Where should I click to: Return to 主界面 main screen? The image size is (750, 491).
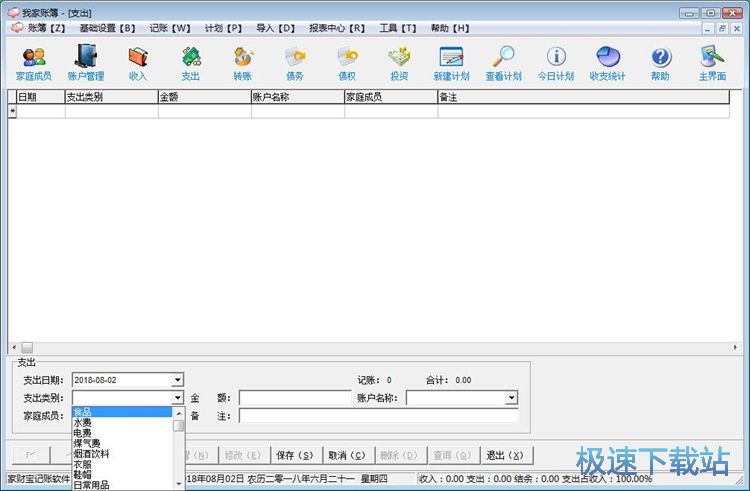point(712,63)
